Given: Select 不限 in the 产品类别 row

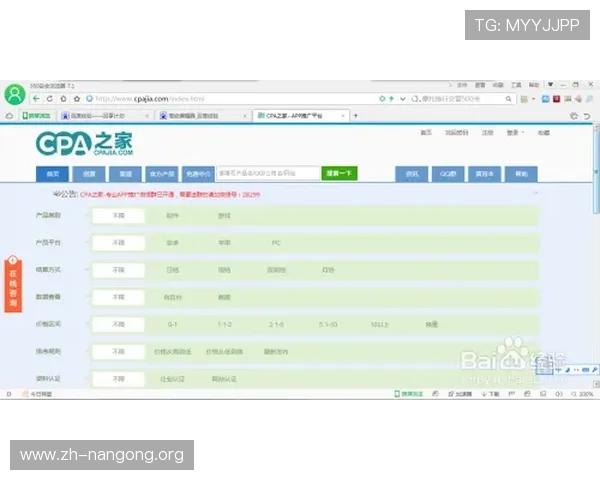Looking at the screenshot, I should click(118, 216).
